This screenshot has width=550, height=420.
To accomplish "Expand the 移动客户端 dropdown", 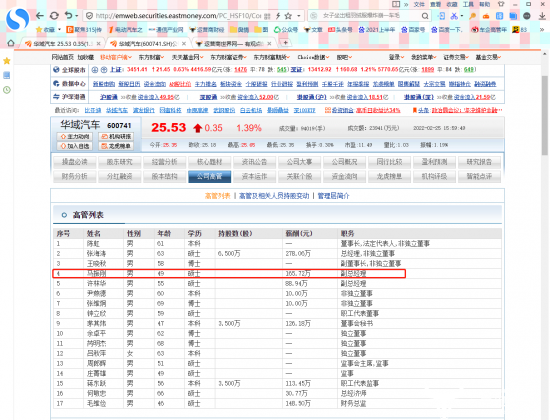I will pyautogui.click(x=116, y=57).
